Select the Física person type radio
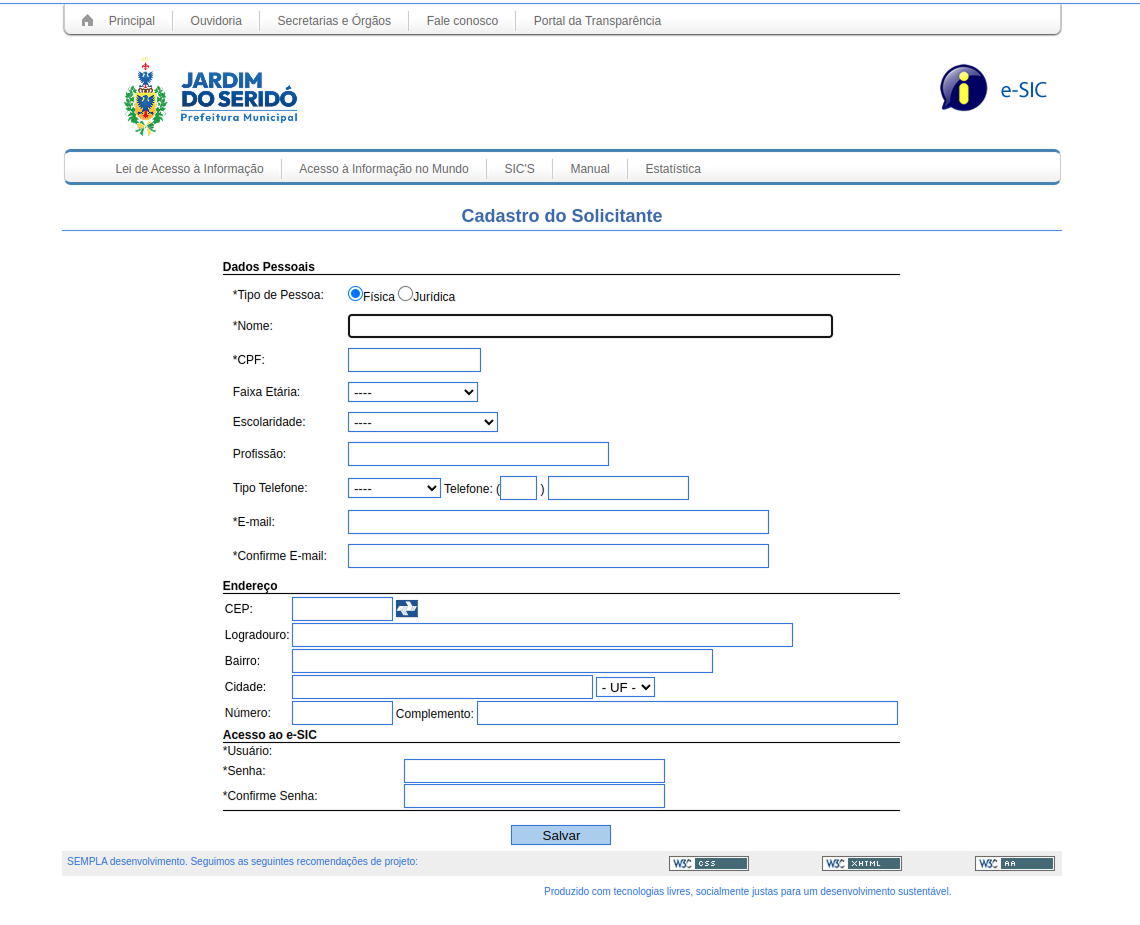The width and height of the screenshot is (1140, 925). tap(355, 294)
